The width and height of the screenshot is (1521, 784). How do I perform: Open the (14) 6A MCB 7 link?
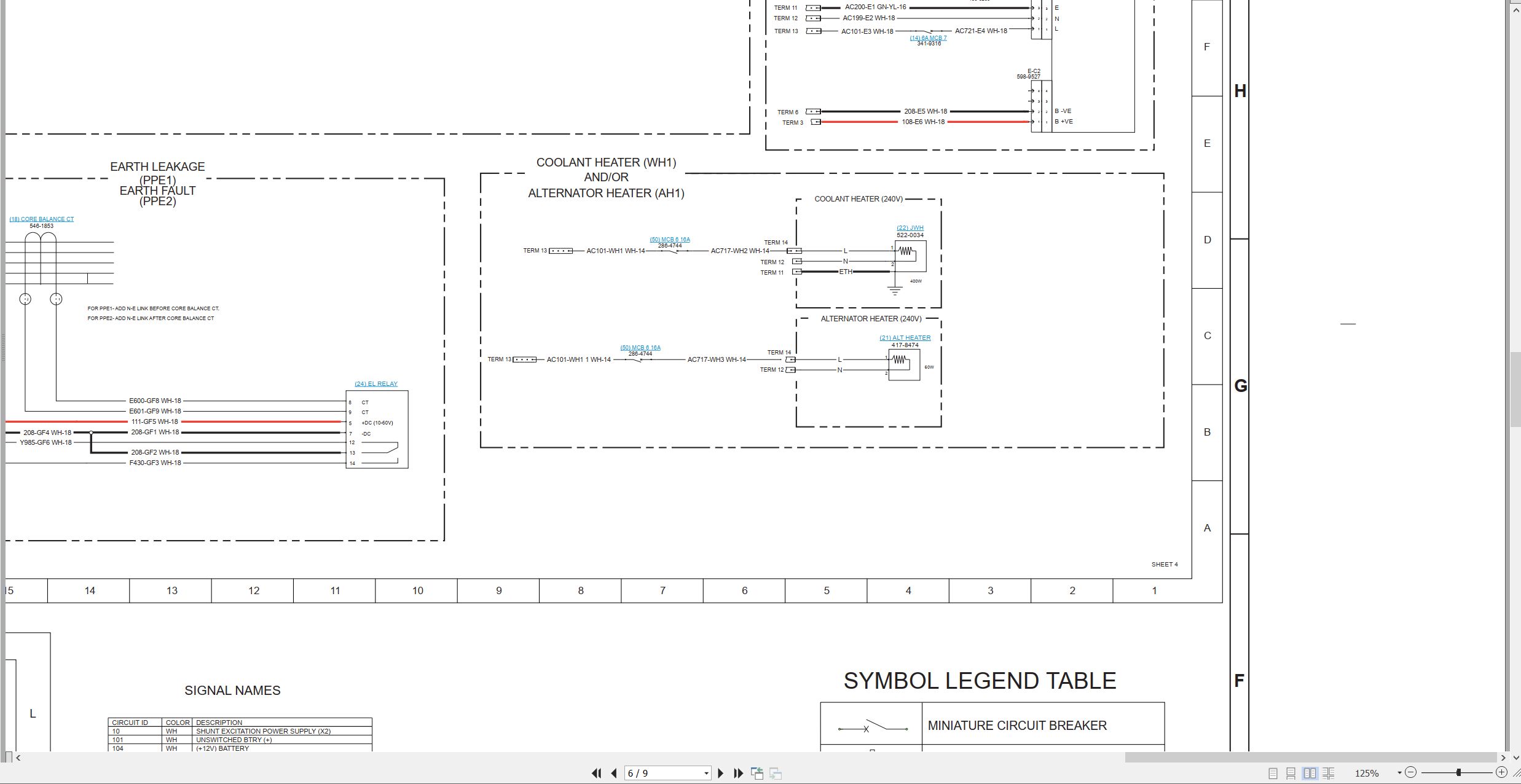(928, 38)
